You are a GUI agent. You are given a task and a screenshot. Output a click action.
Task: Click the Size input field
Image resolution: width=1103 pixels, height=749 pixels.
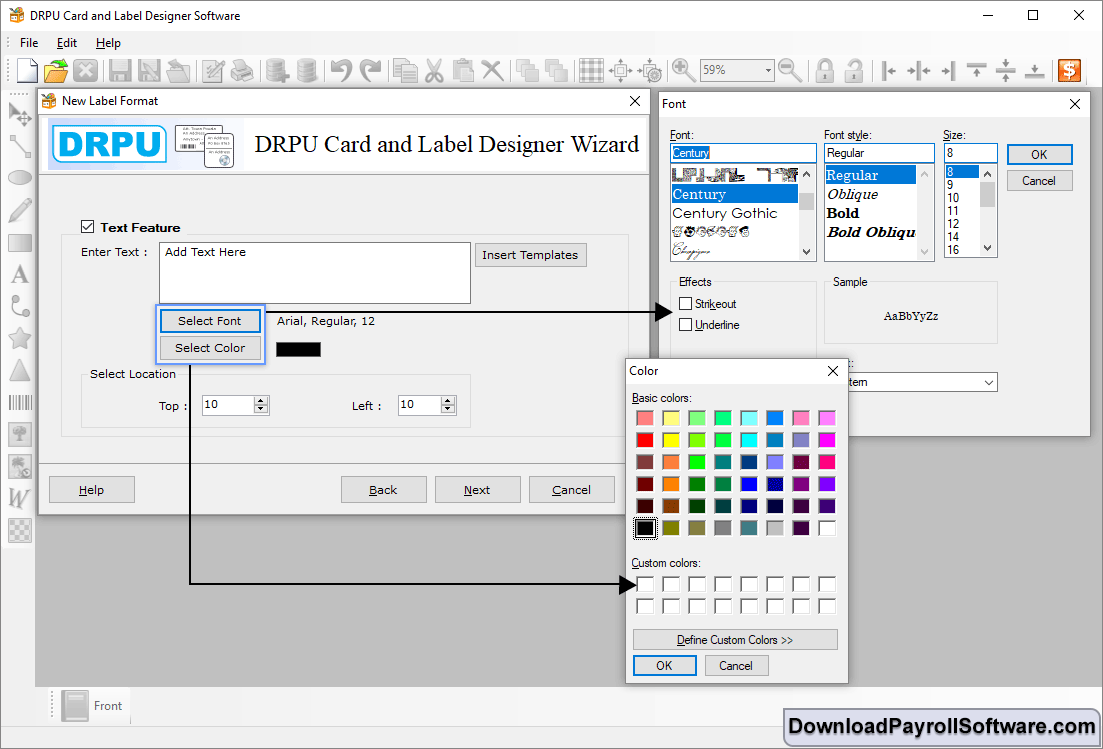[970, 153]
